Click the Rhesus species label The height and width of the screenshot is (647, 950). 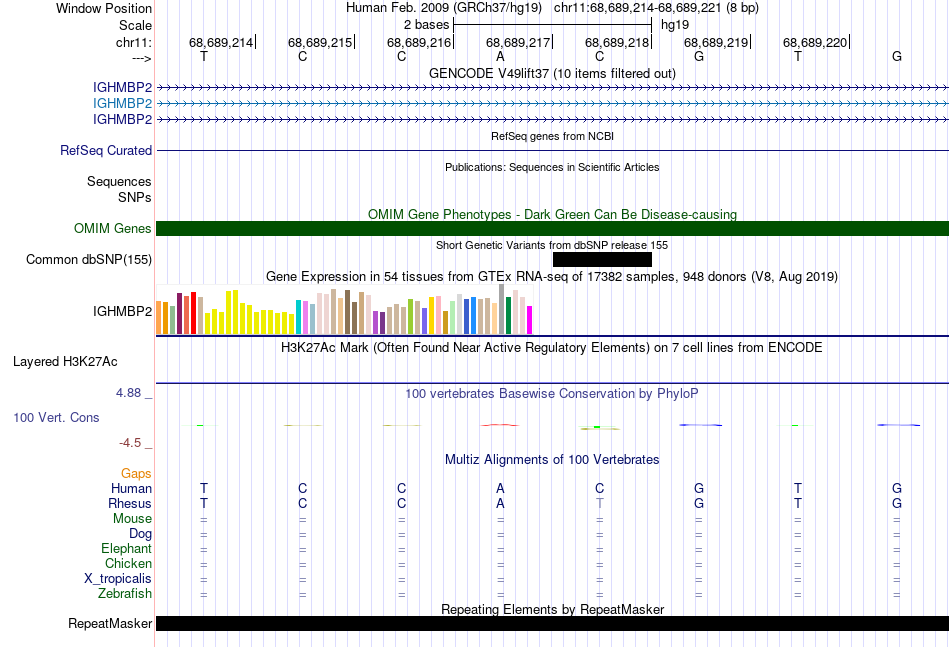tap(130, 503)
